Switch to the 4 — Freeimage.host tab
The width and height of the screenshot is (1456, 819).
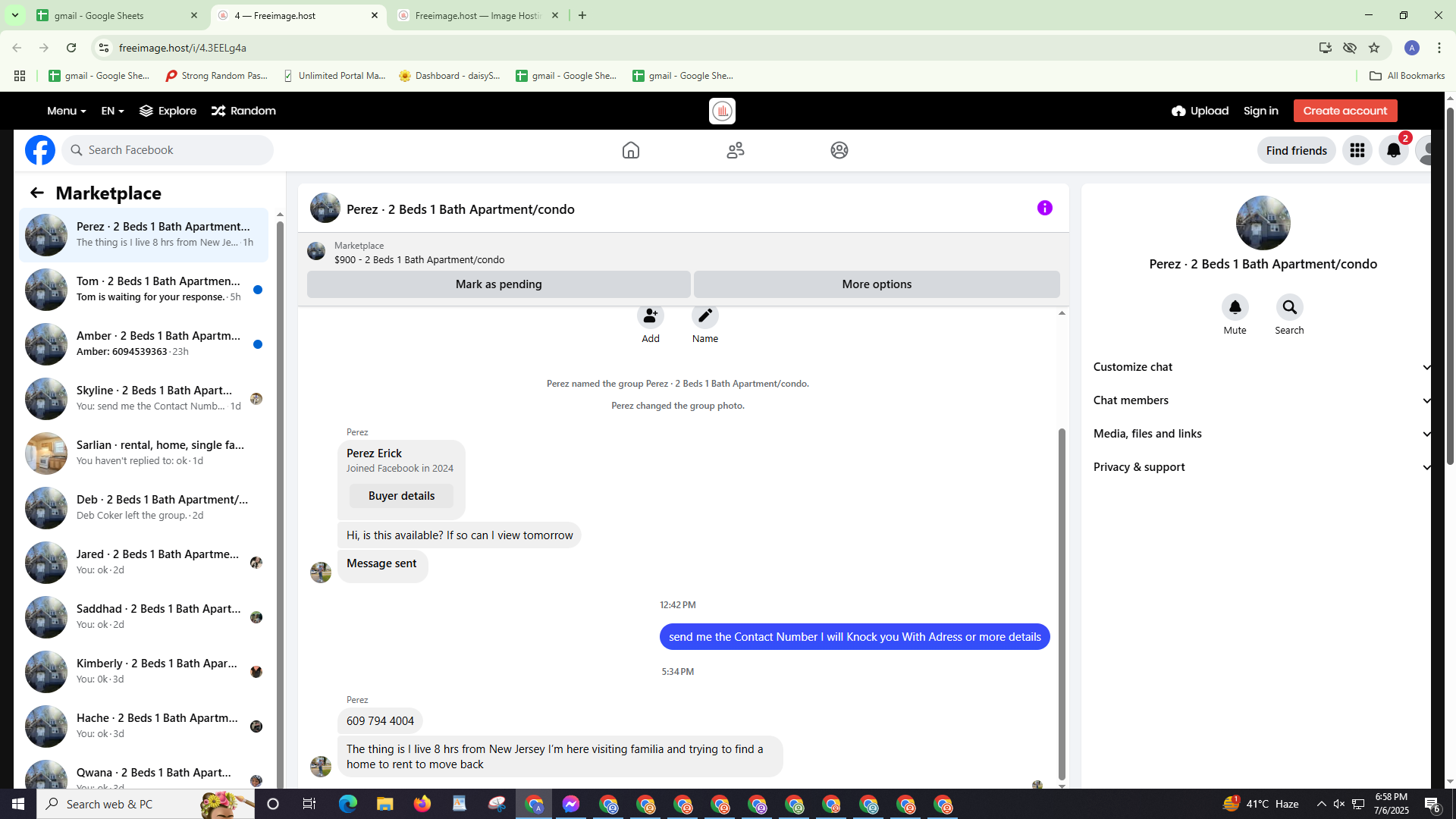tap(297, 15)
